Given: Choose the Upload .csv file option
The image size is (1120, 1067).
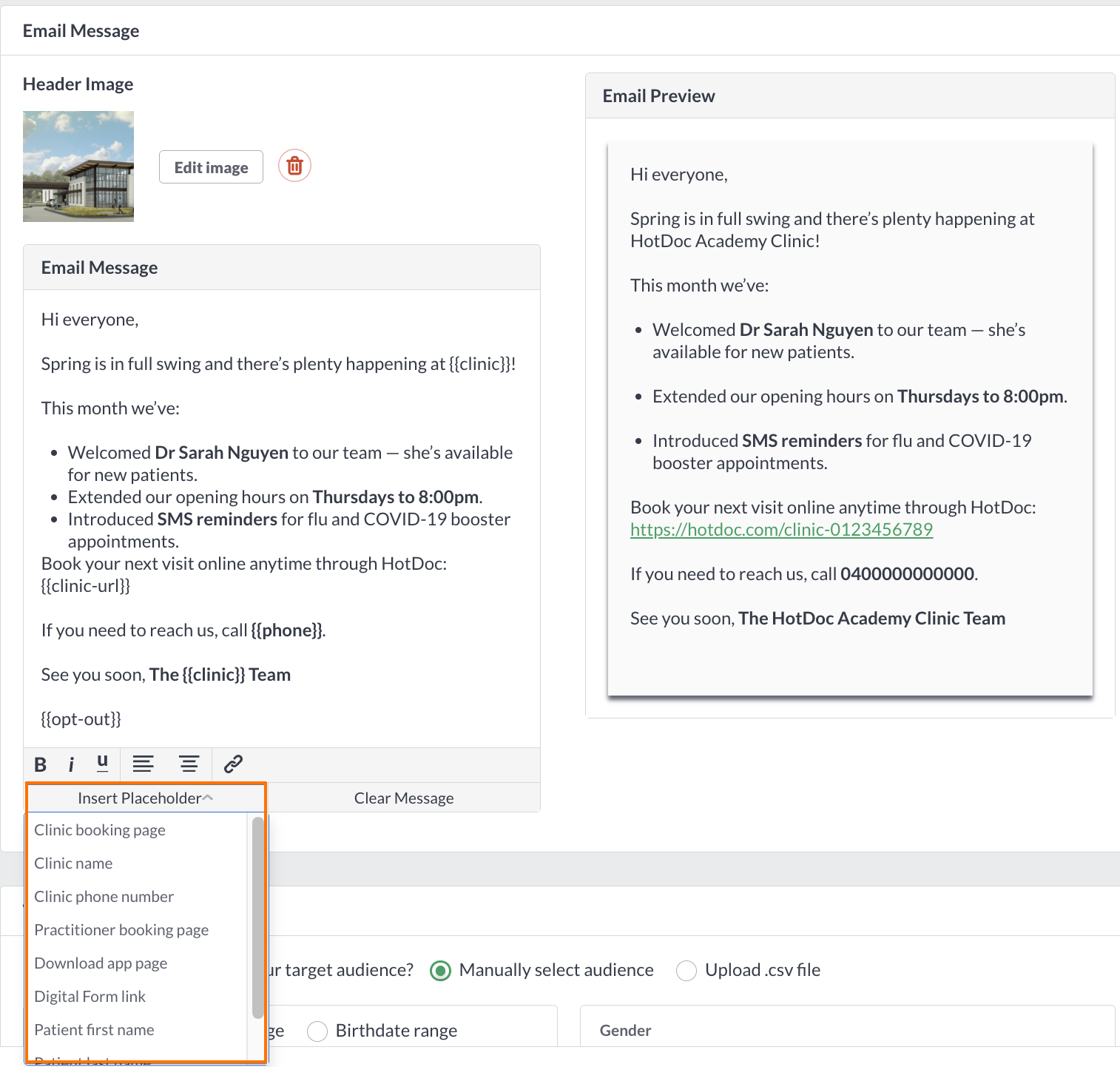Looking at the screenshot, I should (686, 971).
